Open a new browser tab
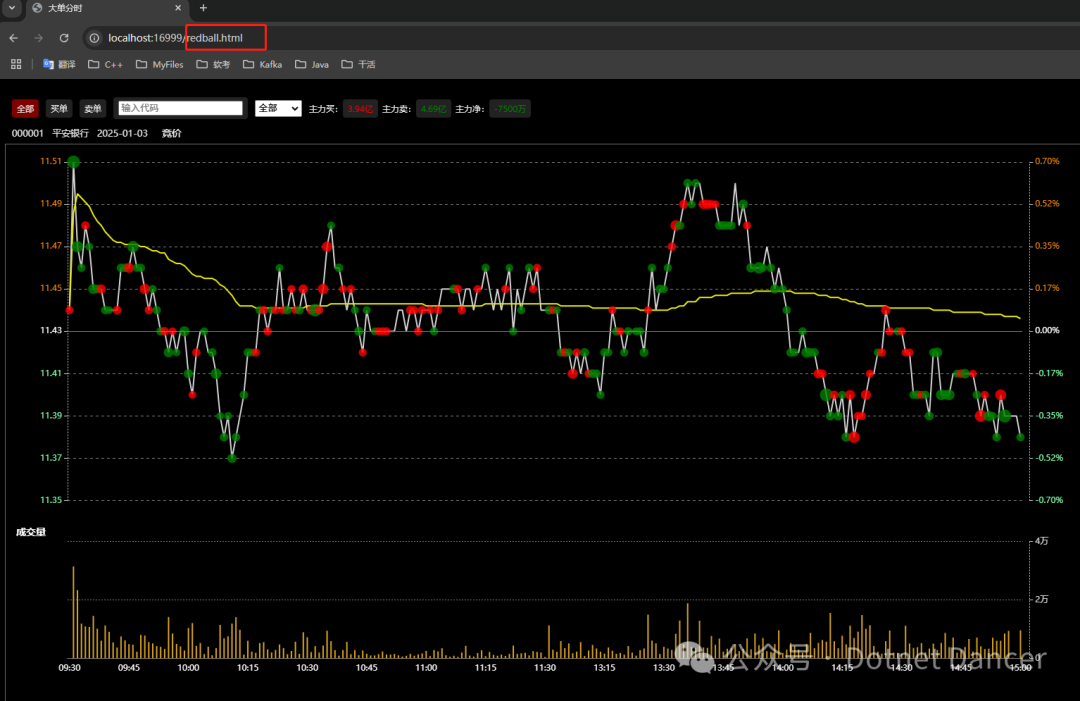The width and height of the screenshot is (1080, 701). (x=203, y=8)
